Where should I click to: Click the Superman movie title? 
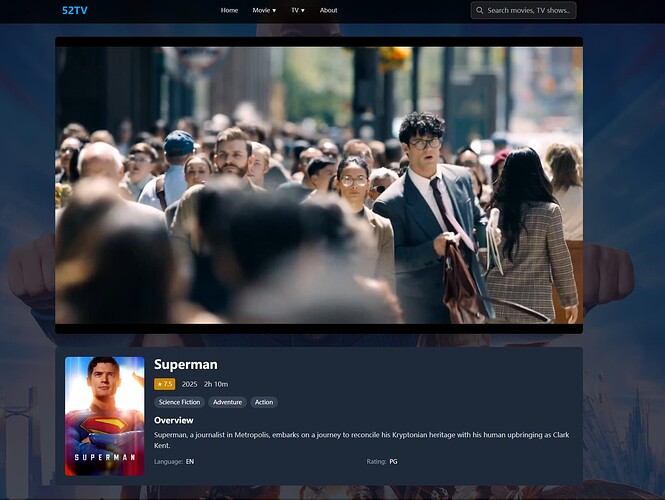pos(186,364)
